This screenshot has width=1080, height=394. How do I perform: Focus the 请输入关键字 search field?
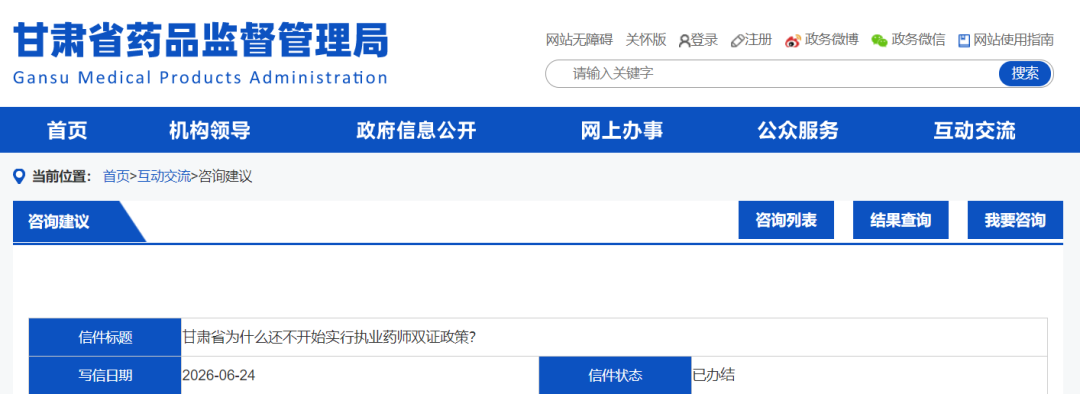(771, 74)
